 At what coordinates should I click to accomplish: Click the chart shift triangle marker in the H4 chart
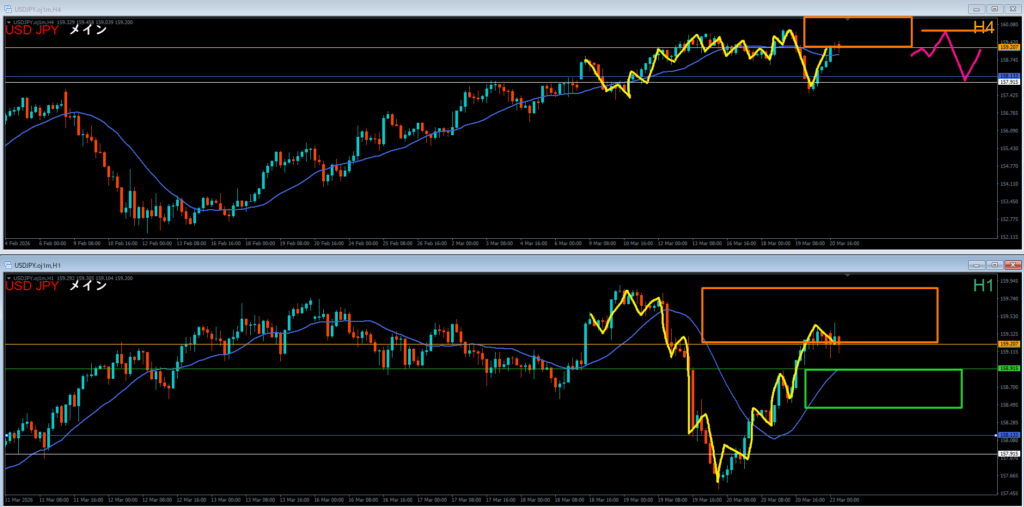848,20
